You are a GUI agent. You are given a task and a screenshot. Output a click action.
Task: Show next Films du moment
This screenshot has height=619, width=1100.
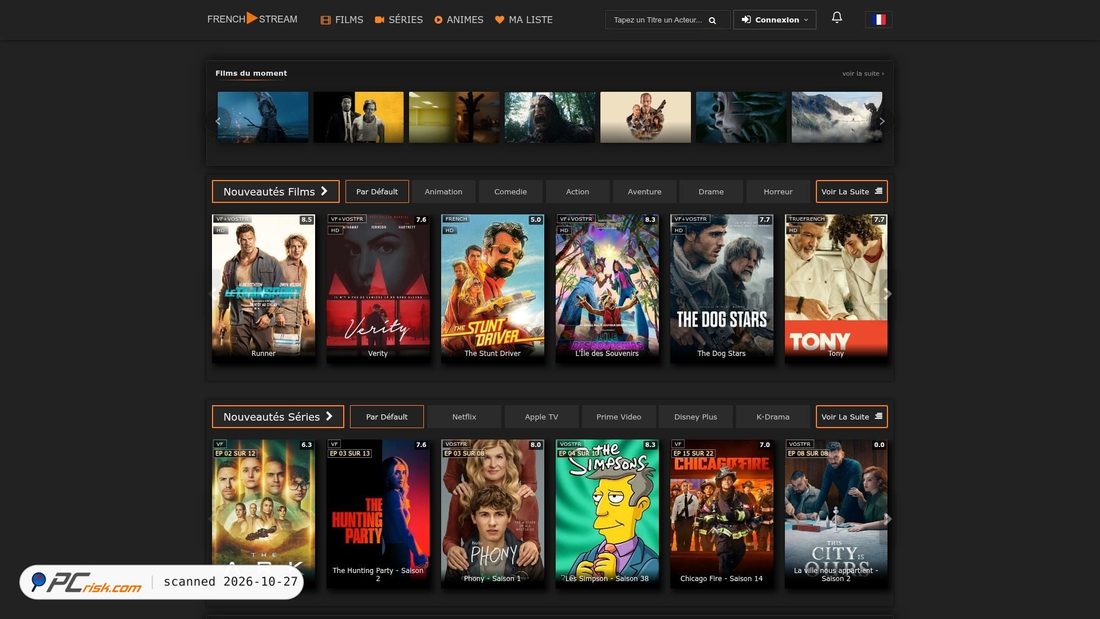882,121
